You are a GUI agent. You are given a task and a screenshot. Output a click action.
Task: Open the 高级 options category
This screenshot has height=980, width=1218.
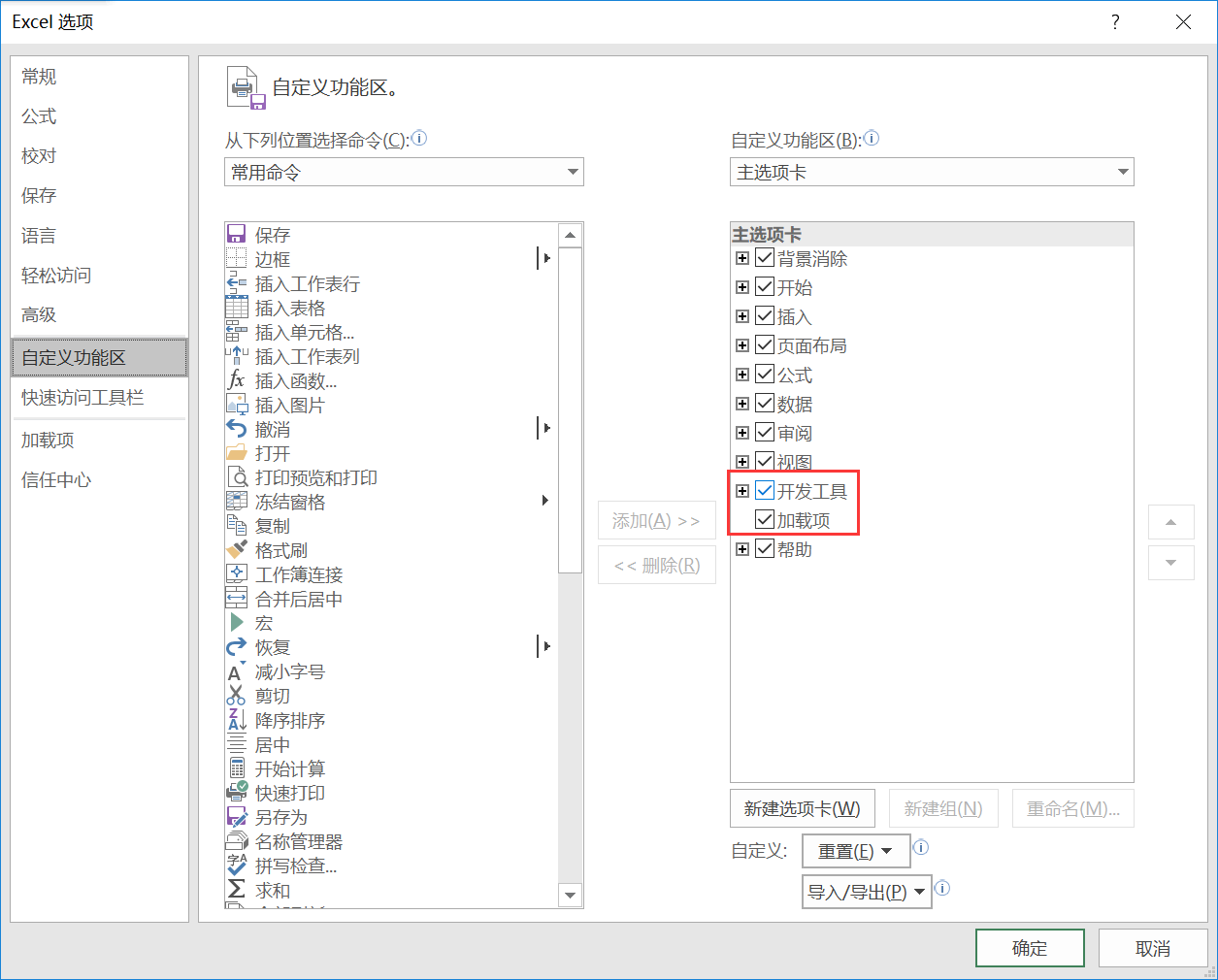(99, 314)
